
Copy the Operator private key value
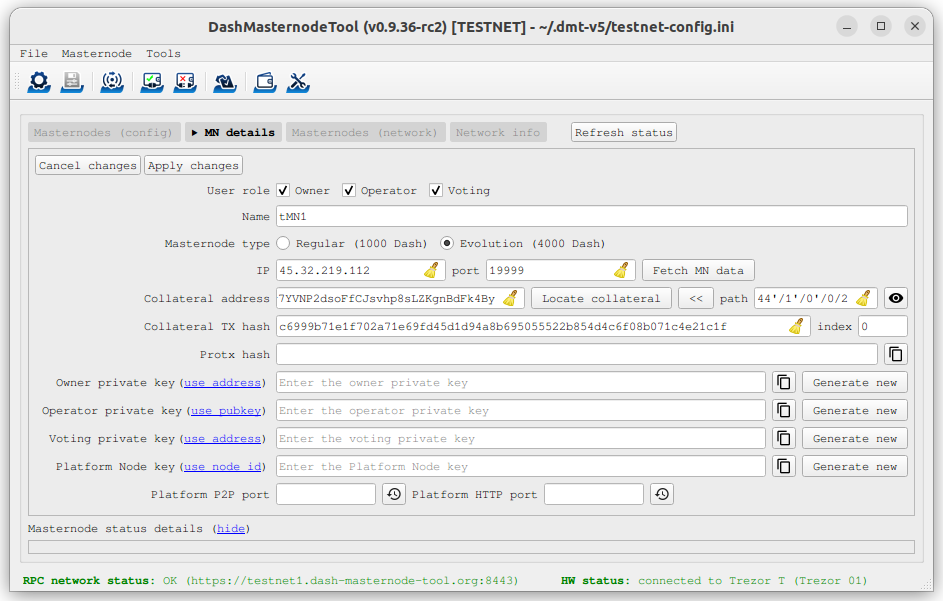[x=784, y=410]
